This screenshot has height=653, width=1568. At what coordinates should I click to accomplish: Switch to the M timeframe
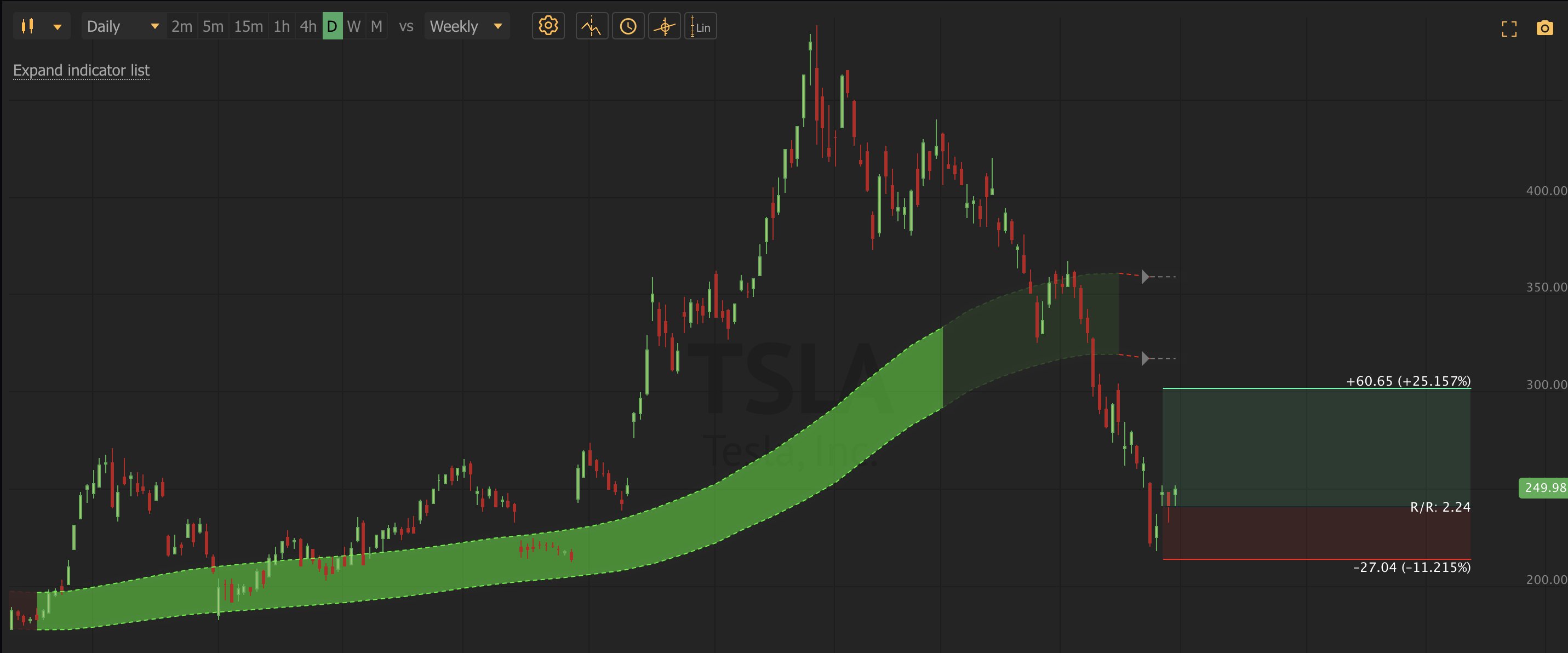[377, 26]
